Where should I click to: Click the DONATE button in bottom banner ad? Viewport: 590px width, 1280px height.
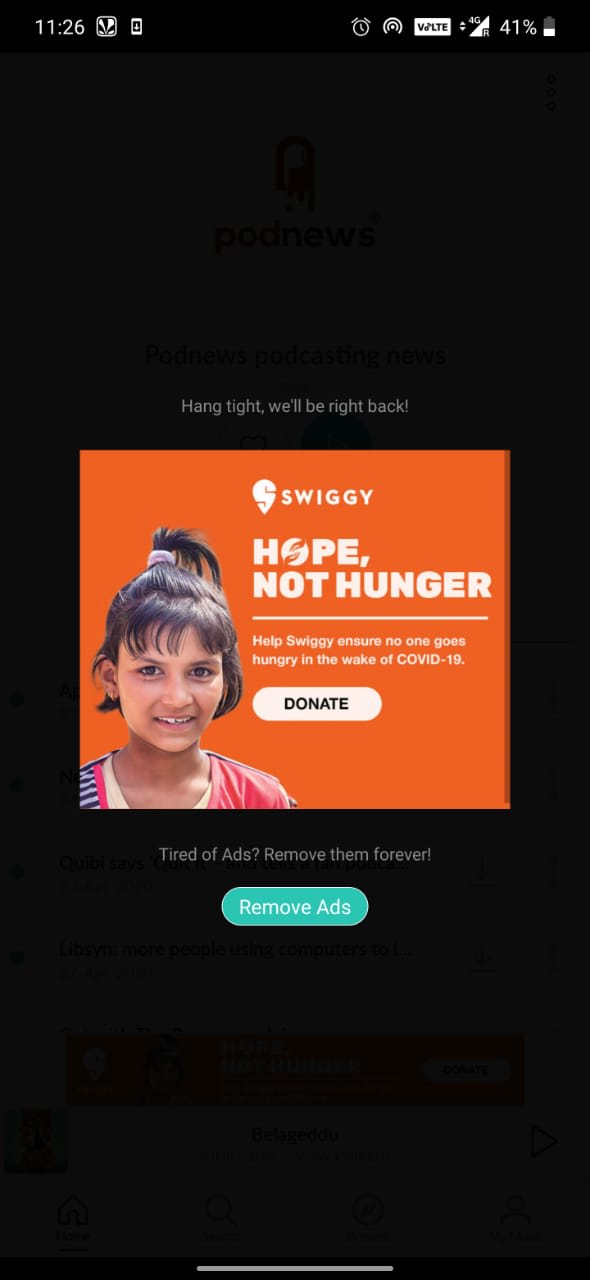point(465,1069)
